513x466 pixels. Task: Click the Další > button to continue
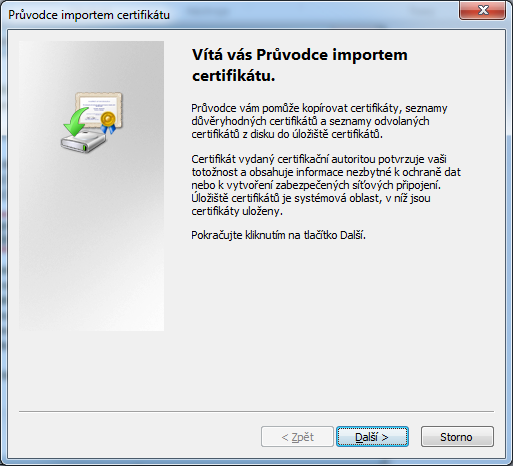372,436
